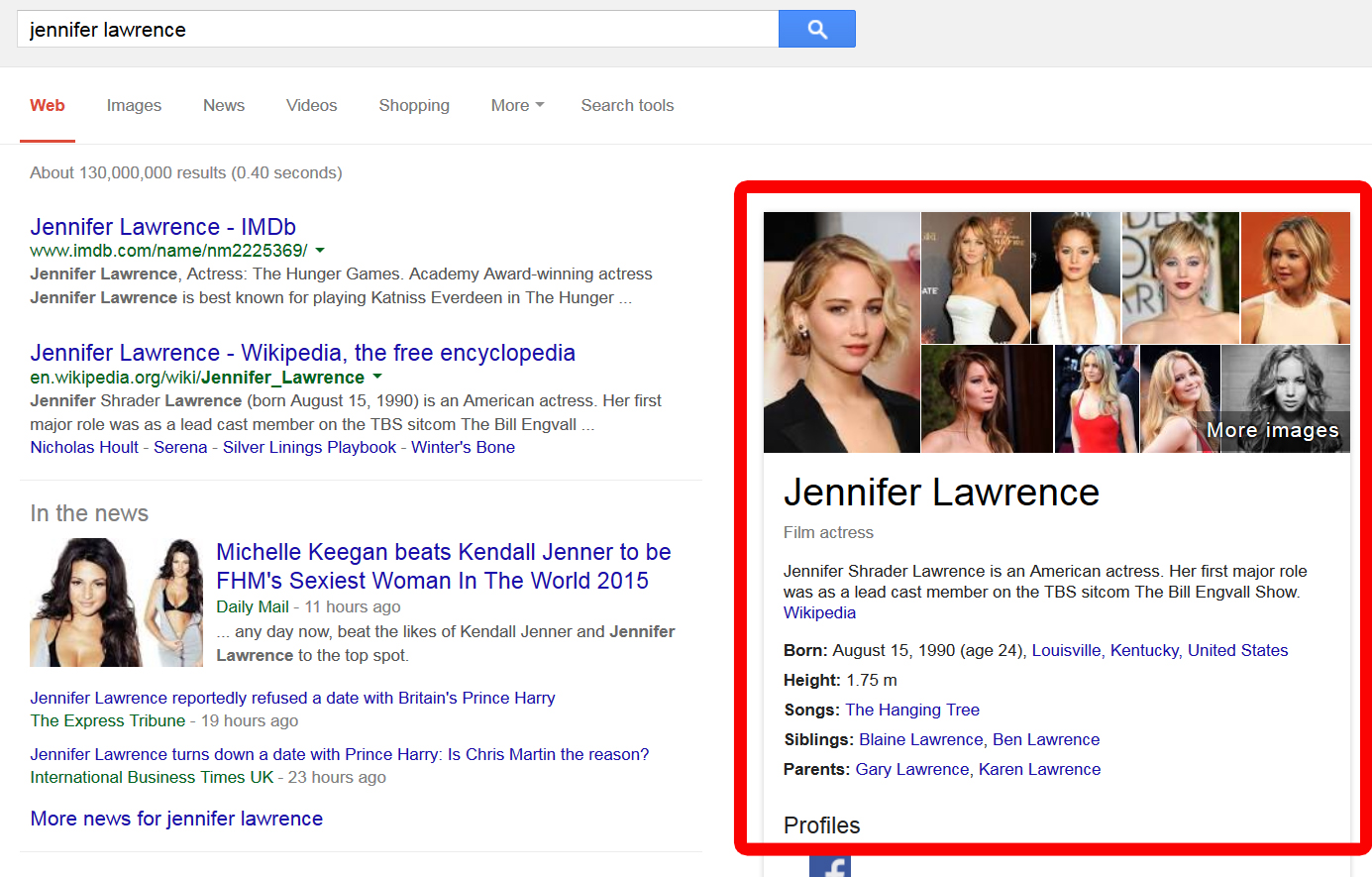This screenshot has height=877, width=1372.
Task: Click parent Gary Lawrence link
Action: click(912, 769)
